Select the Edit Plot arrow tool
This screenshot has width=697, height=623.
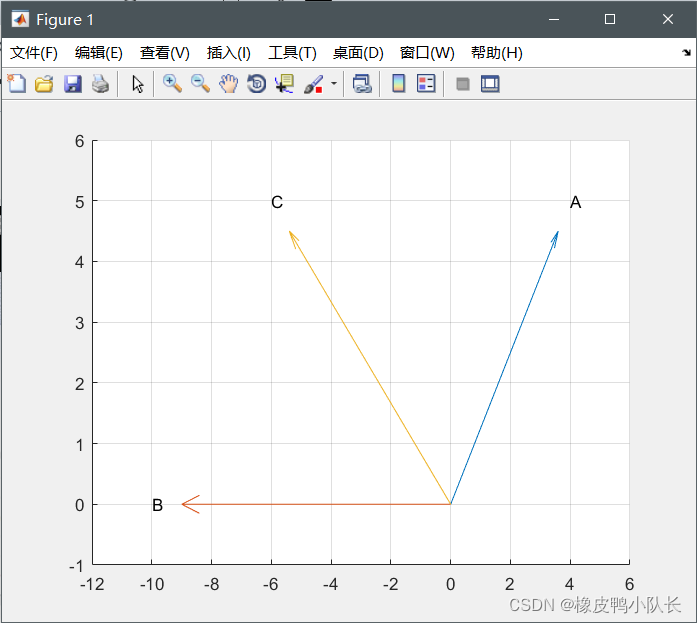click(137, 84)
